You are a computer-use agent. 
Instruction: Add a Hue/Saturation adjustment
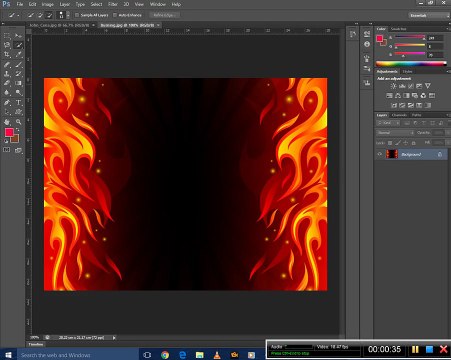[389, 96]
